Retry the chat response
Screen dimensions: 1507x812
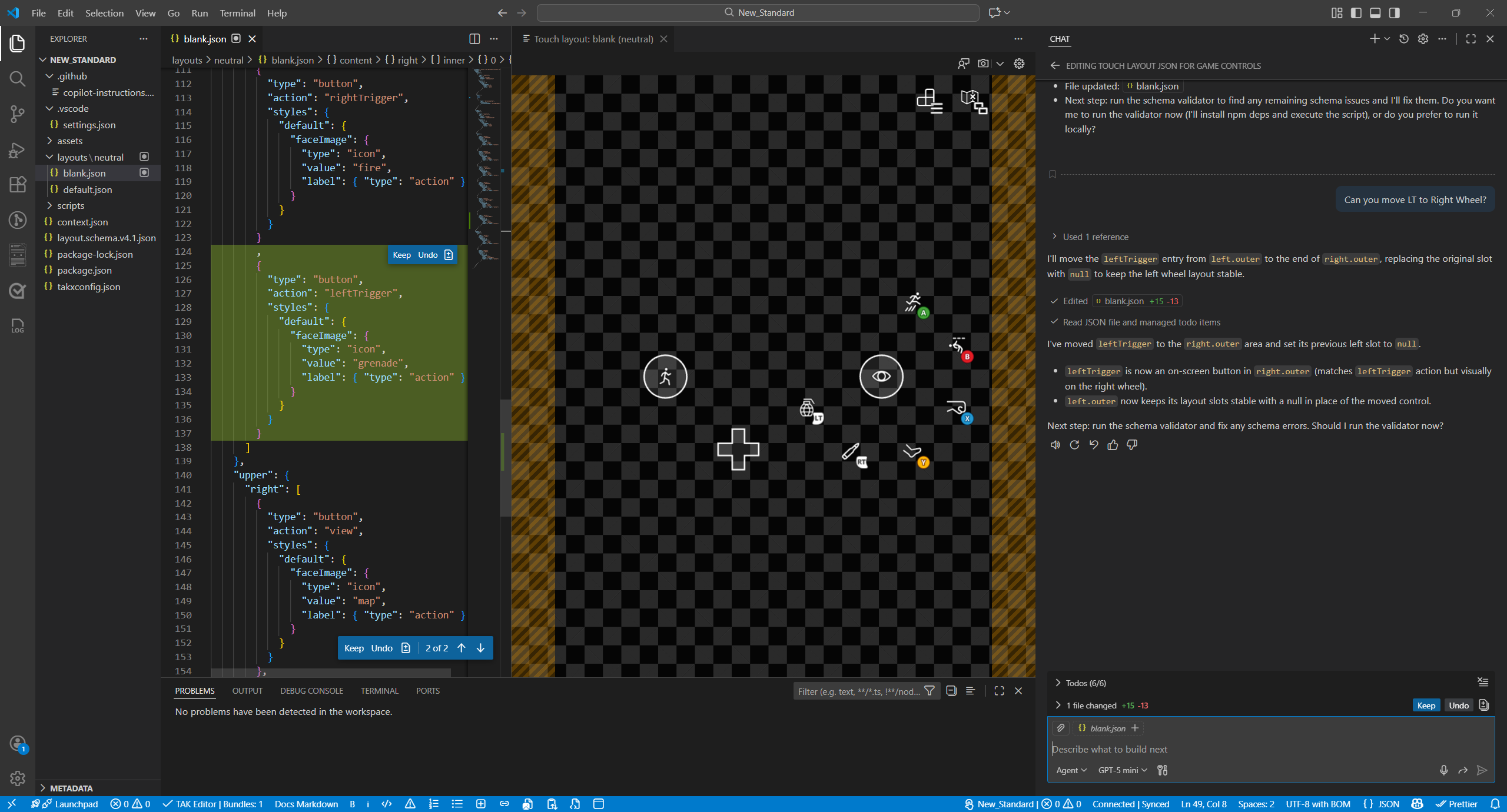(x=1074, y=445)
